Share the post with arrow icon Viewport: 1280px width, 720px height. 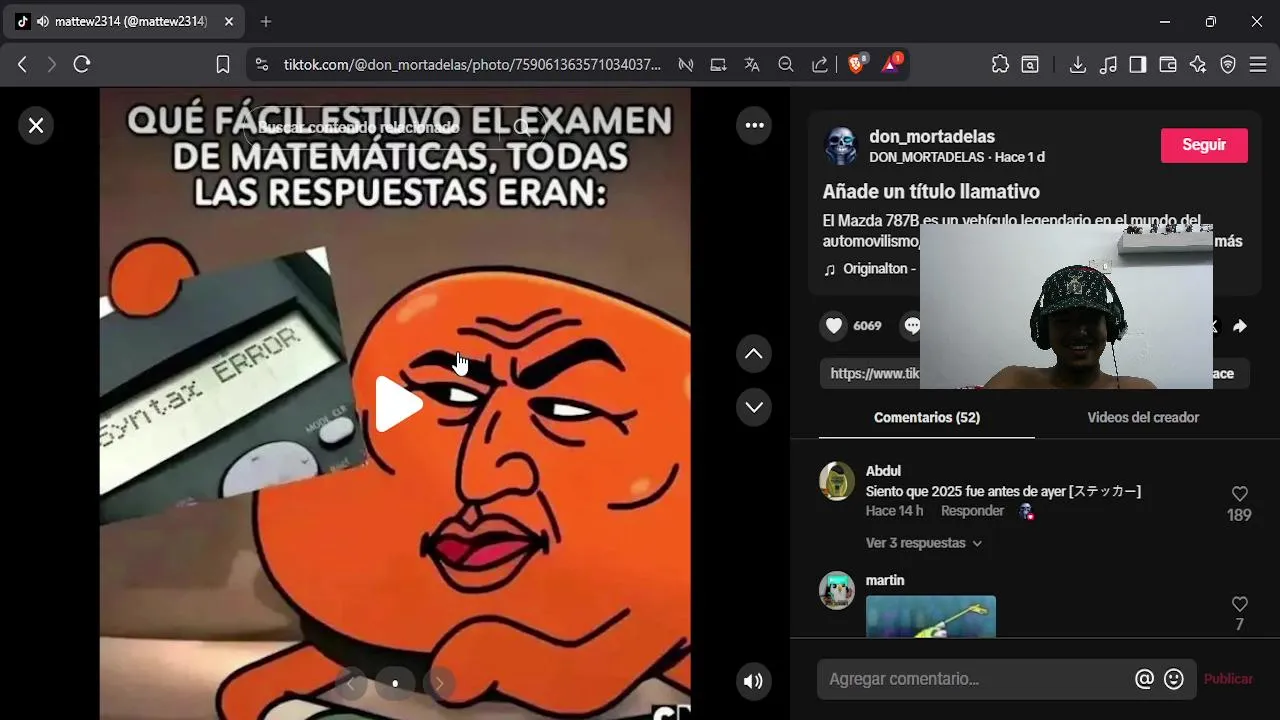click(1239, 326)
